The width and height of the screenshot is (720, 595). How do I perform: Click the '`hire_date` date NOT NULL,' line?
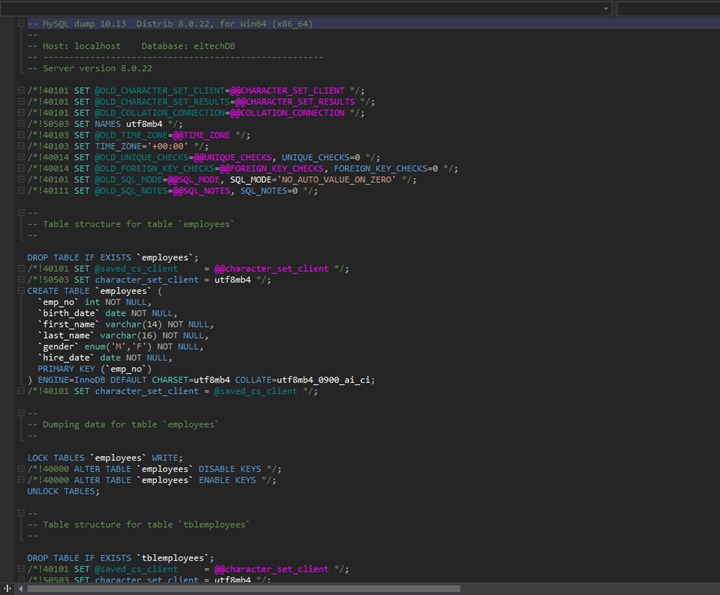coord(105,358)
